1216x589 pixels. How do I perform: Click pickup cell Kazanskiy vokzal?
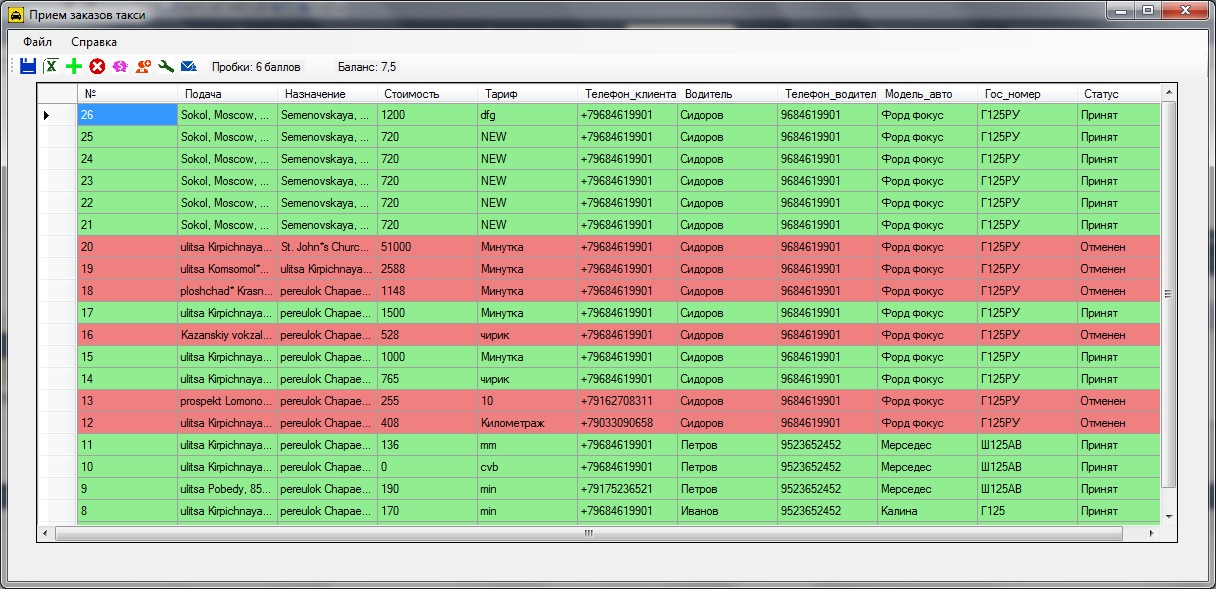pyautogui.click(x=227, y=335)
